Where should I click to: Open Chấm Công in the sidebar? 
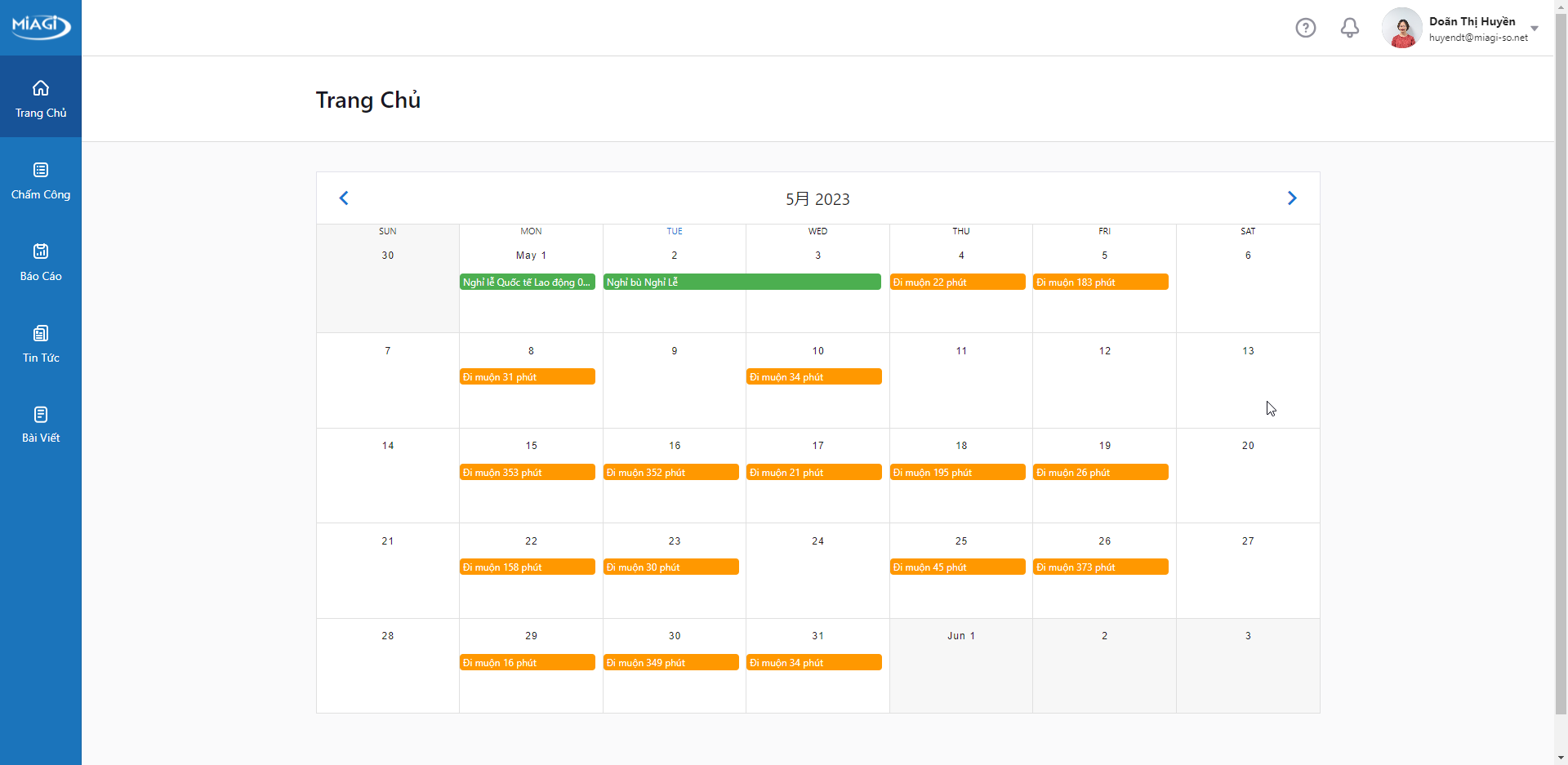point(41,180)
